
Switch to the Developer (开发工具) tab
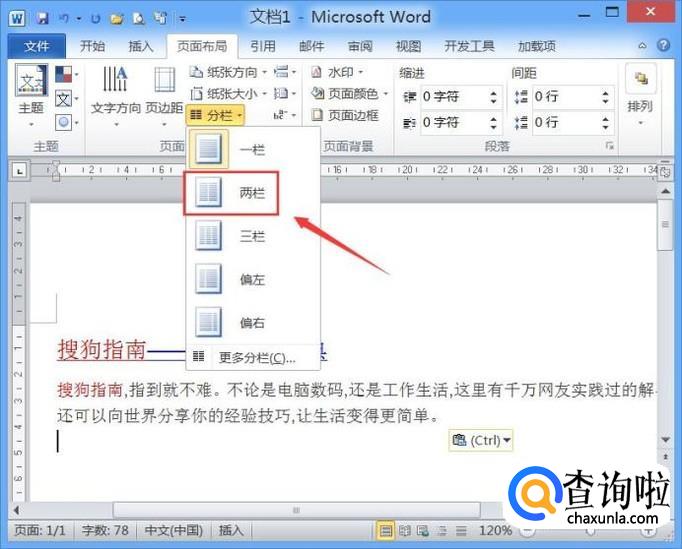pos(469,46)
